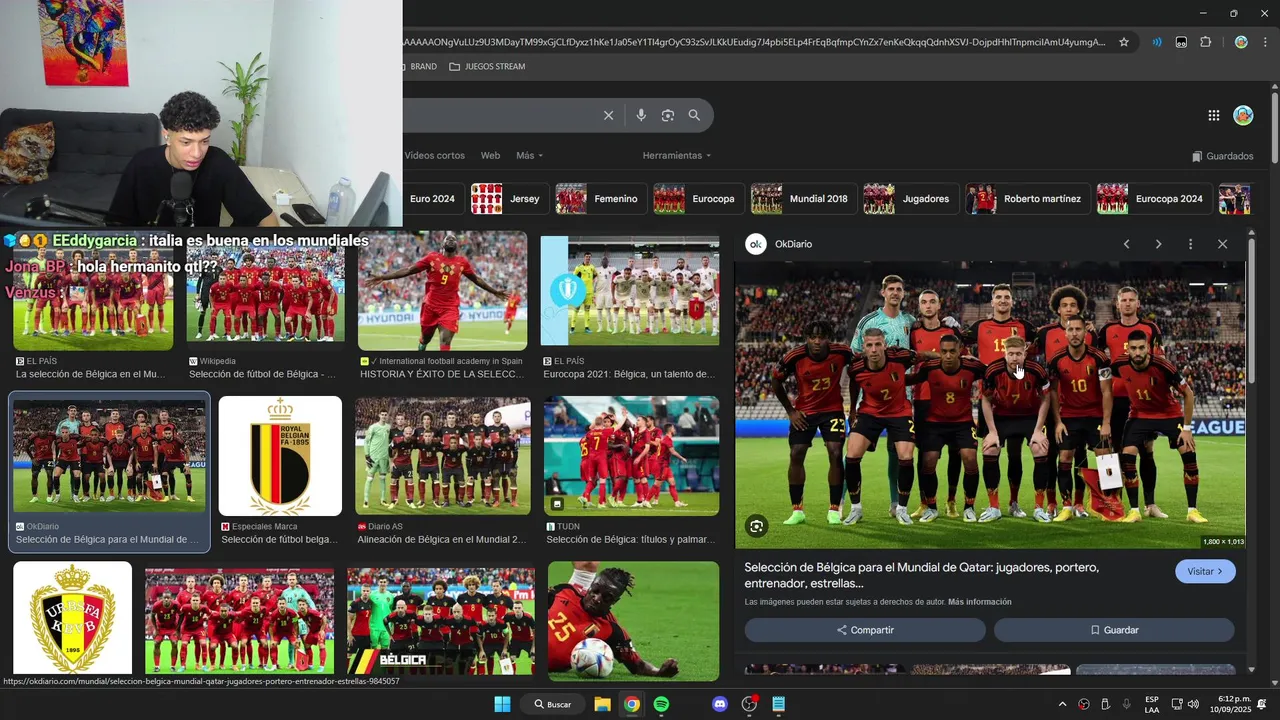Image resolution: width=1280 pixels, height=720 pixels.
Task: Search by image with Google Lens icon
Action: point(668,115)
